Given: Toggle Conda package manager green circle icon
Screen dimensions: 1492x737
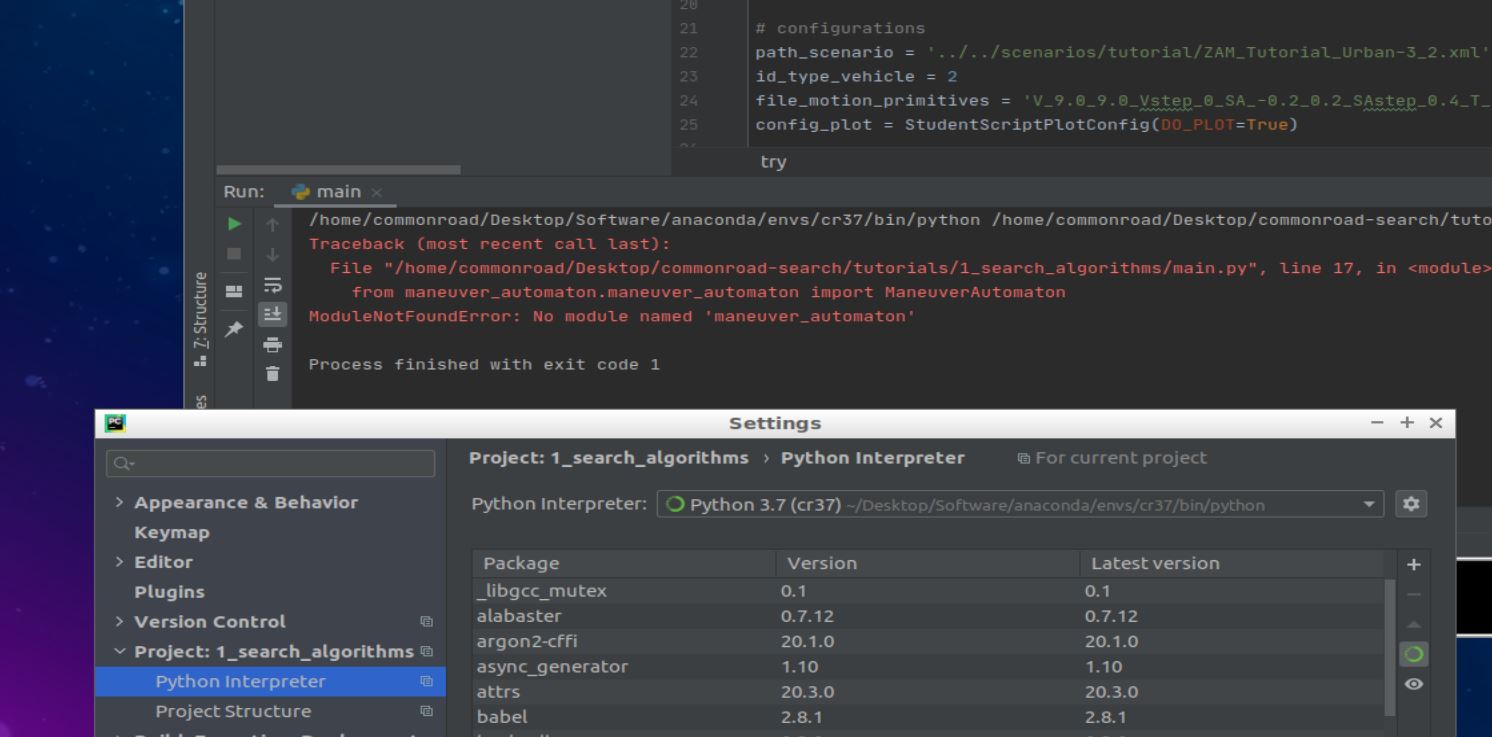Looking at the screenshot, I should 1413,655.
